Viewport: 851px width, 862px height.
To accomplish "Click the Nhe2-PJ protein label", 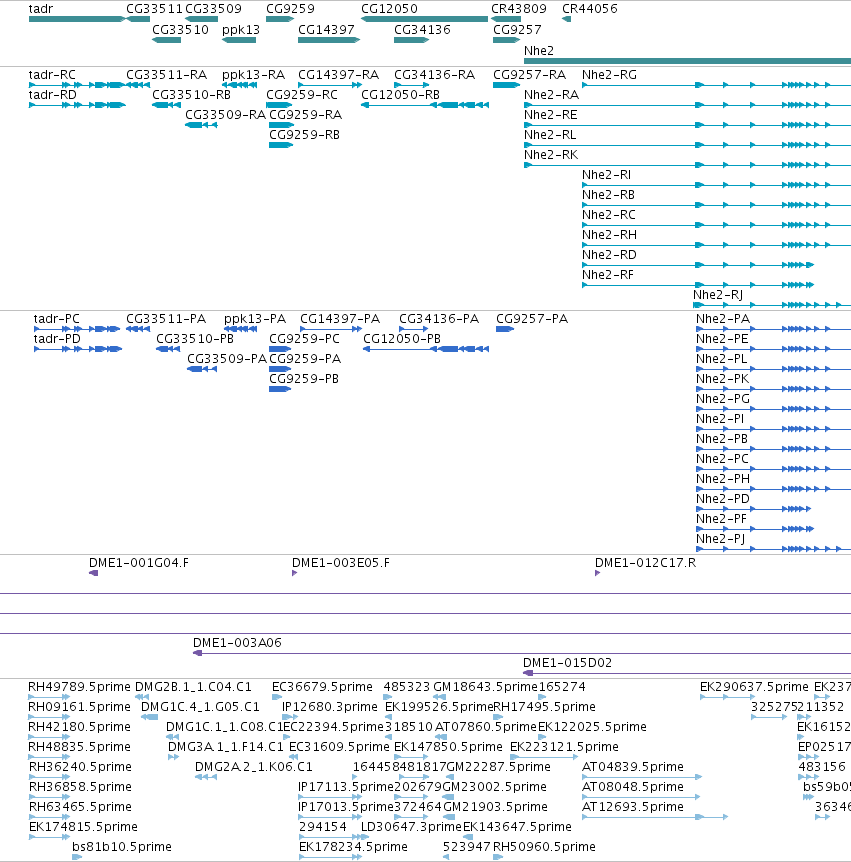I will click(x=721, y=539).
